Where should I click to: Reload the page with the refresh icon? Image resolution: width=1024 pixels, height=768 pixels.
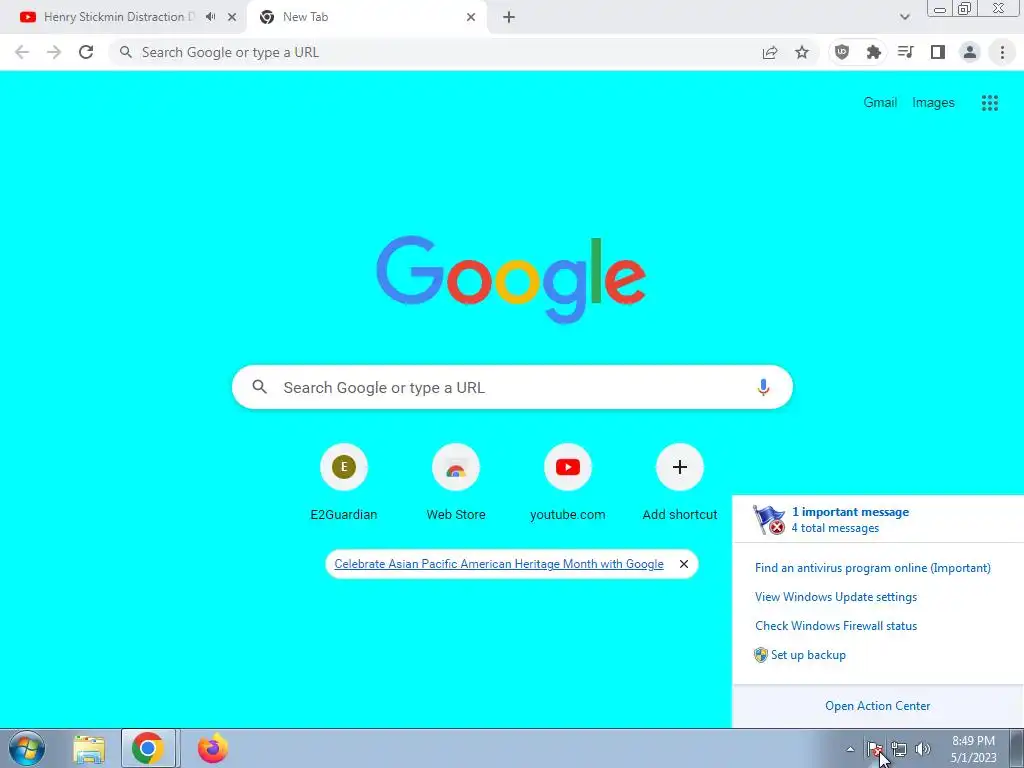click(86, 52)
